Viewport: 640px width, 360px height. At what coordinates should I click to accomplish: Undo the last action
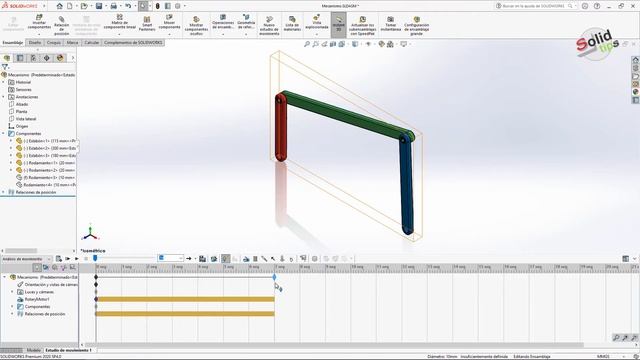click(128, 6)
